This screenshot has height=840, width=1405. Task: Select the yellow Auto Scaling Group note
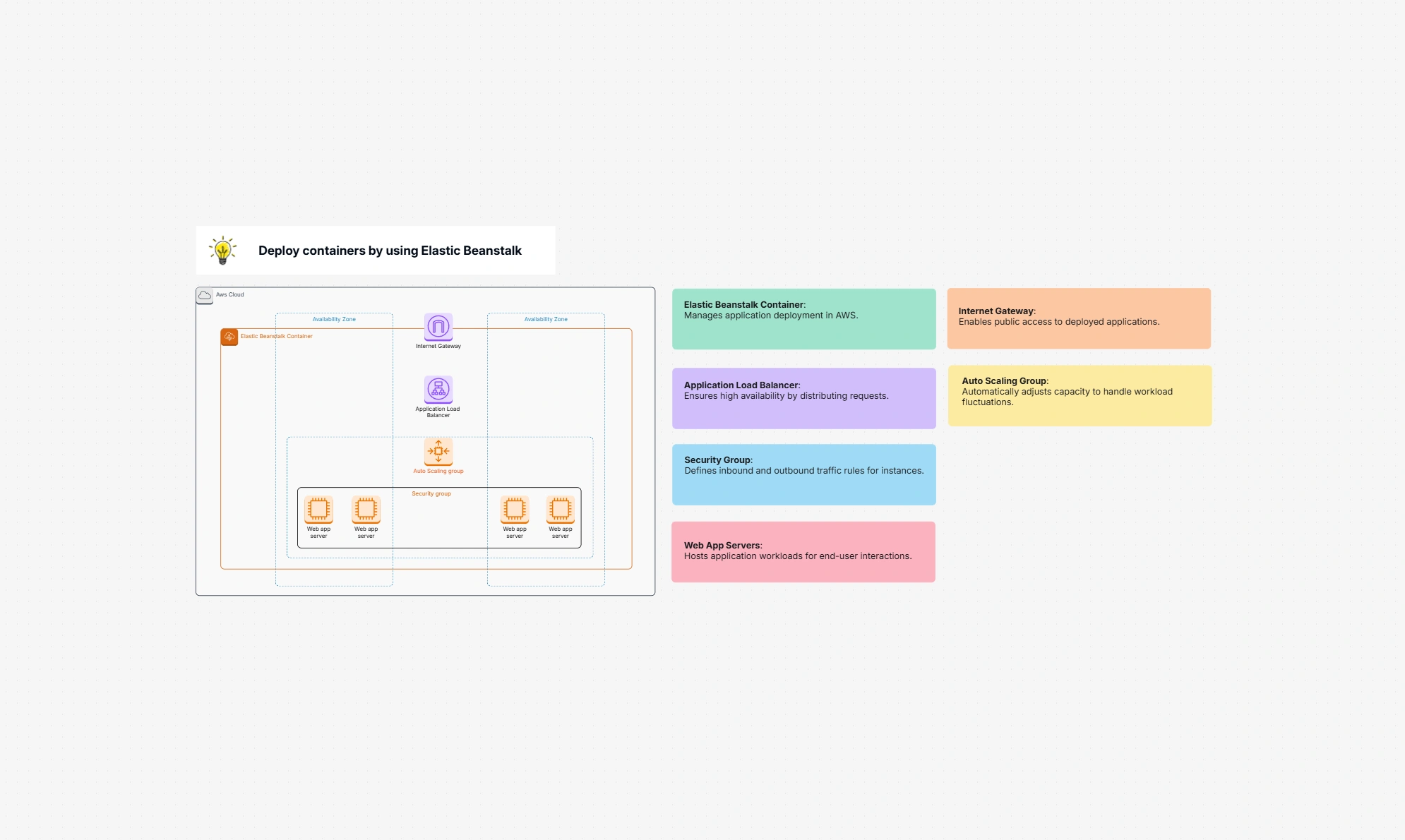(x=1080, y=395)
